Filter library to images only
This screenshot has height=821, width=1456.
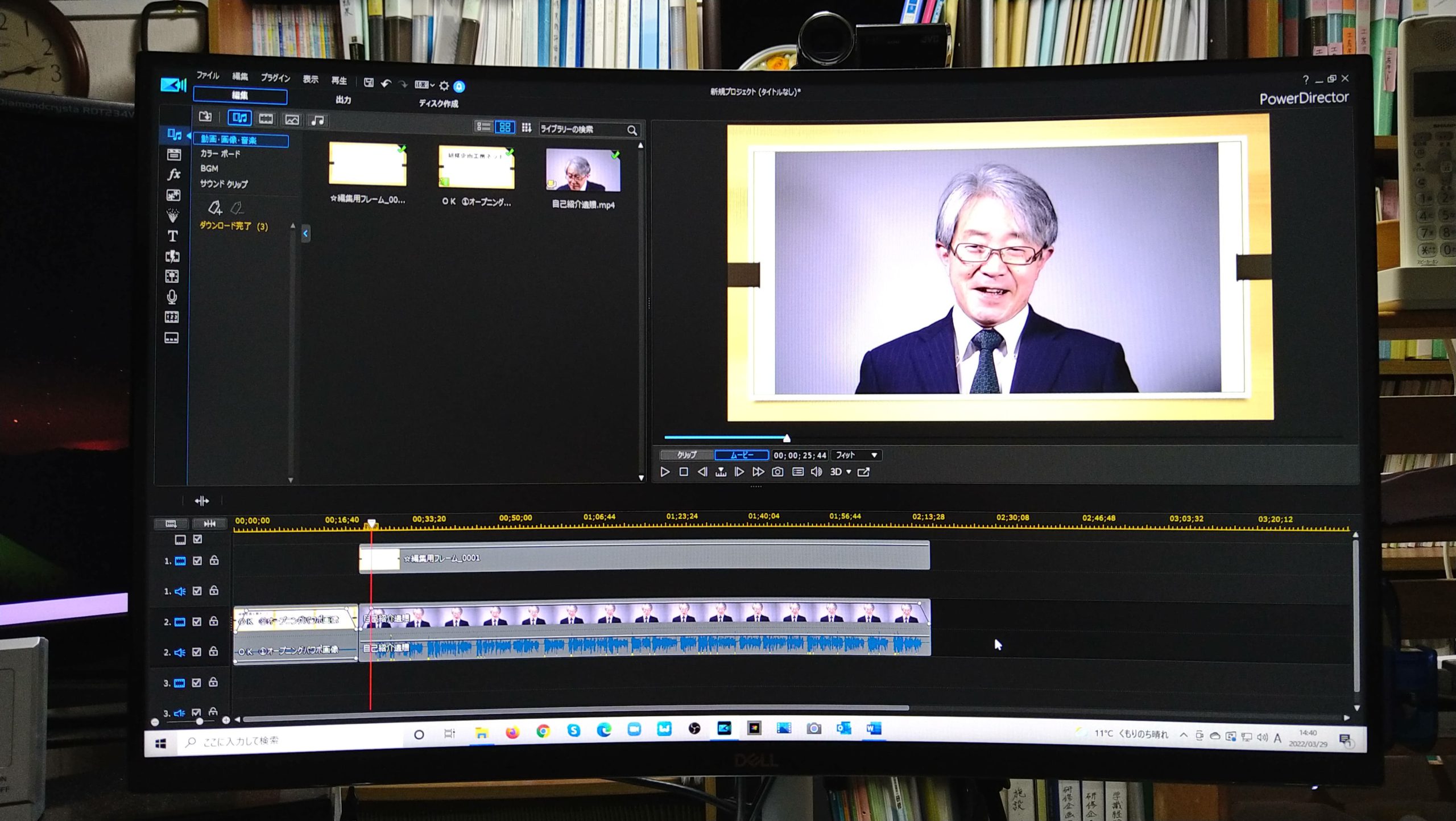click(x=292, y=119)
